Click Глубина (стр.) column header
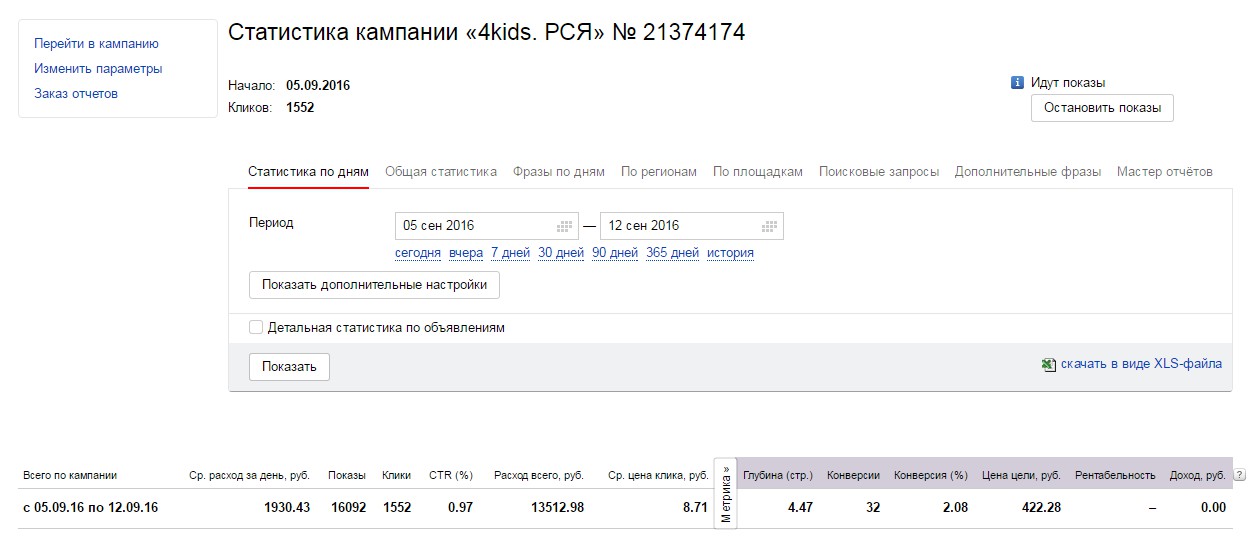Viewport: 1250px width, 546px height. pos(778,476)
